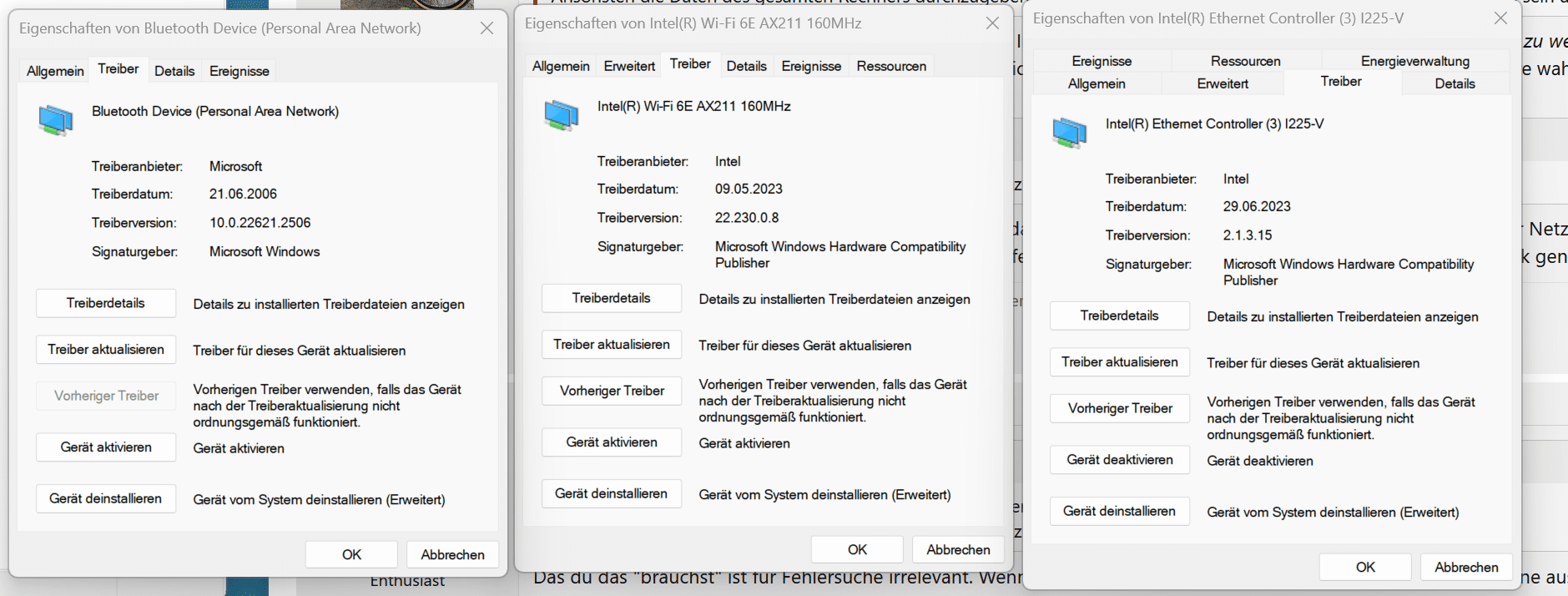Viewport: 1568px width, 596px height.
Task: Open Details tab in Ethernet Controller window
Action: tap(1455, 83)
